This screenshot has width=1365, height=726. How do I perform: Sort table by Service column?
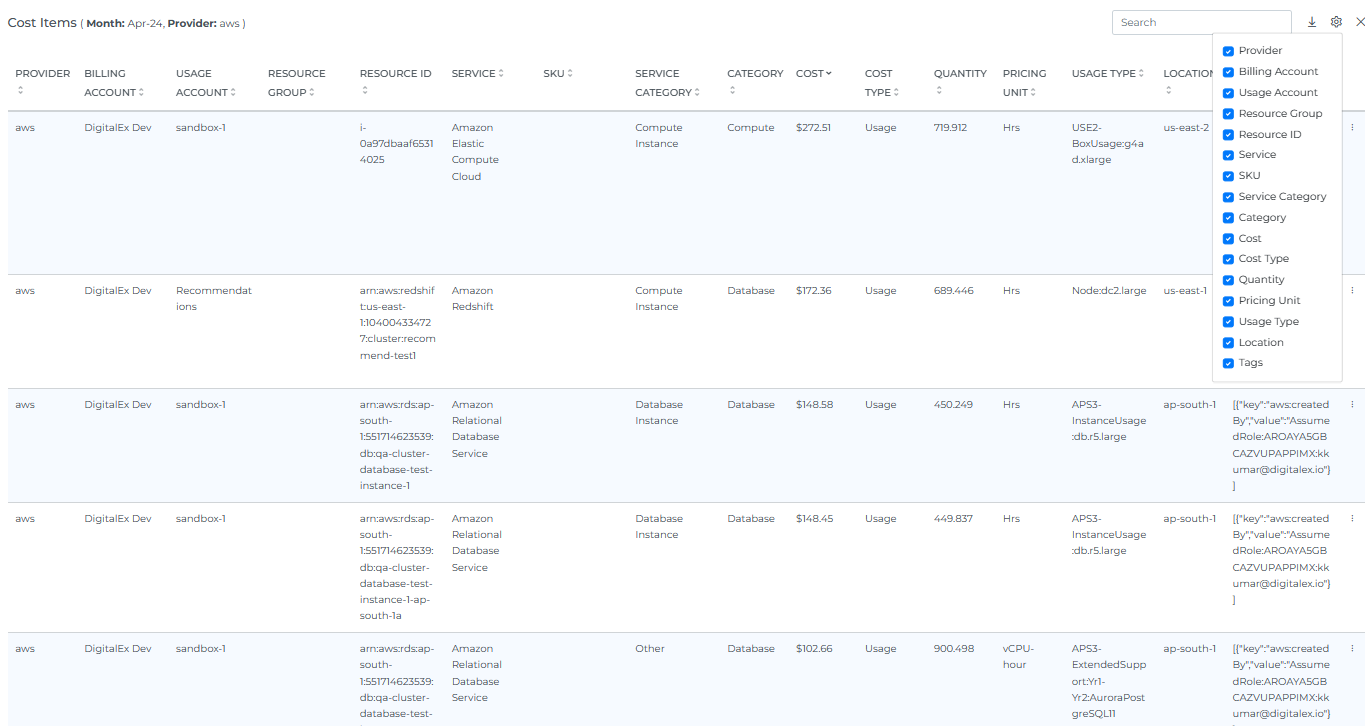pos(477,74)
